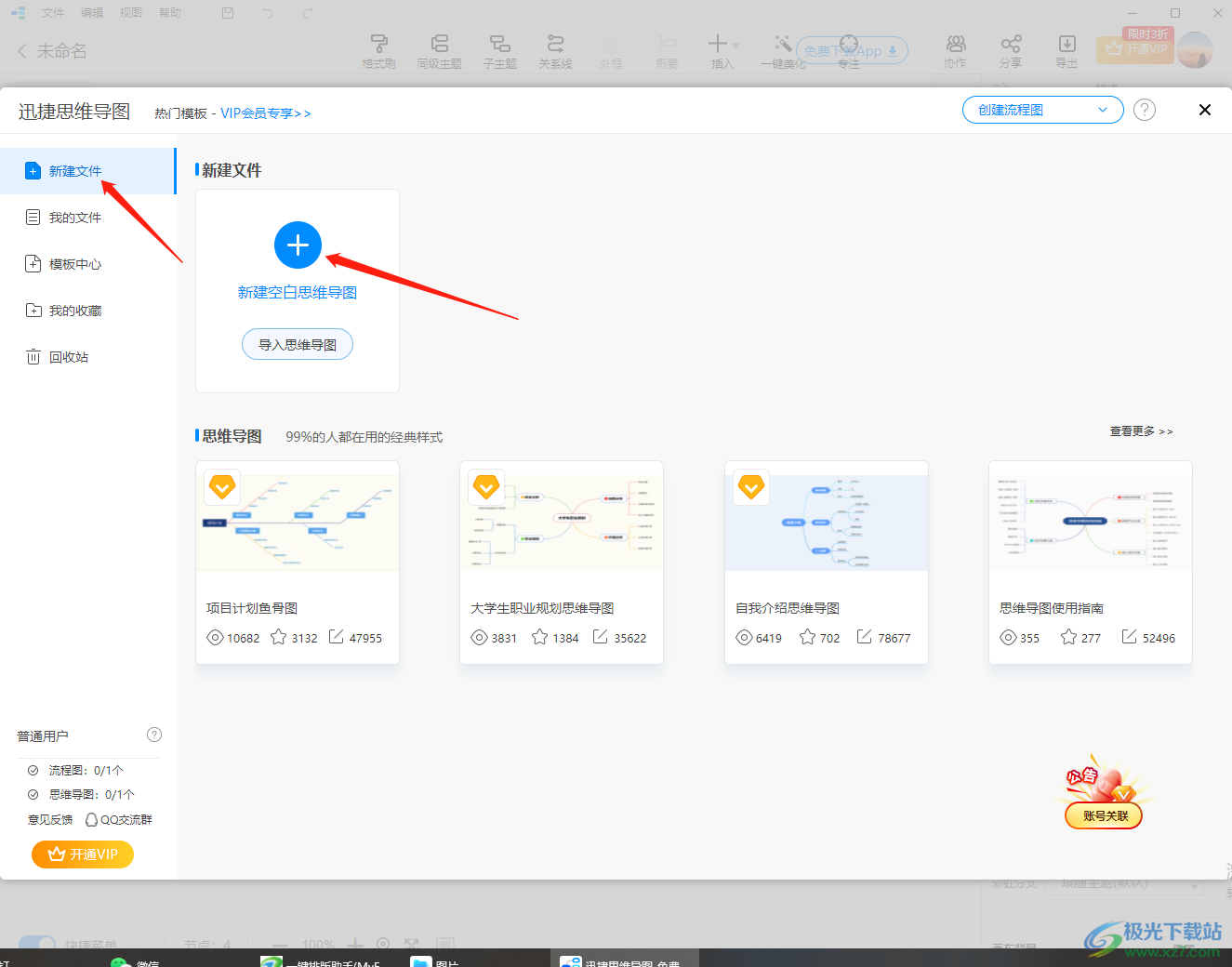Open the 帮助 menu in main window

point(170,13)
